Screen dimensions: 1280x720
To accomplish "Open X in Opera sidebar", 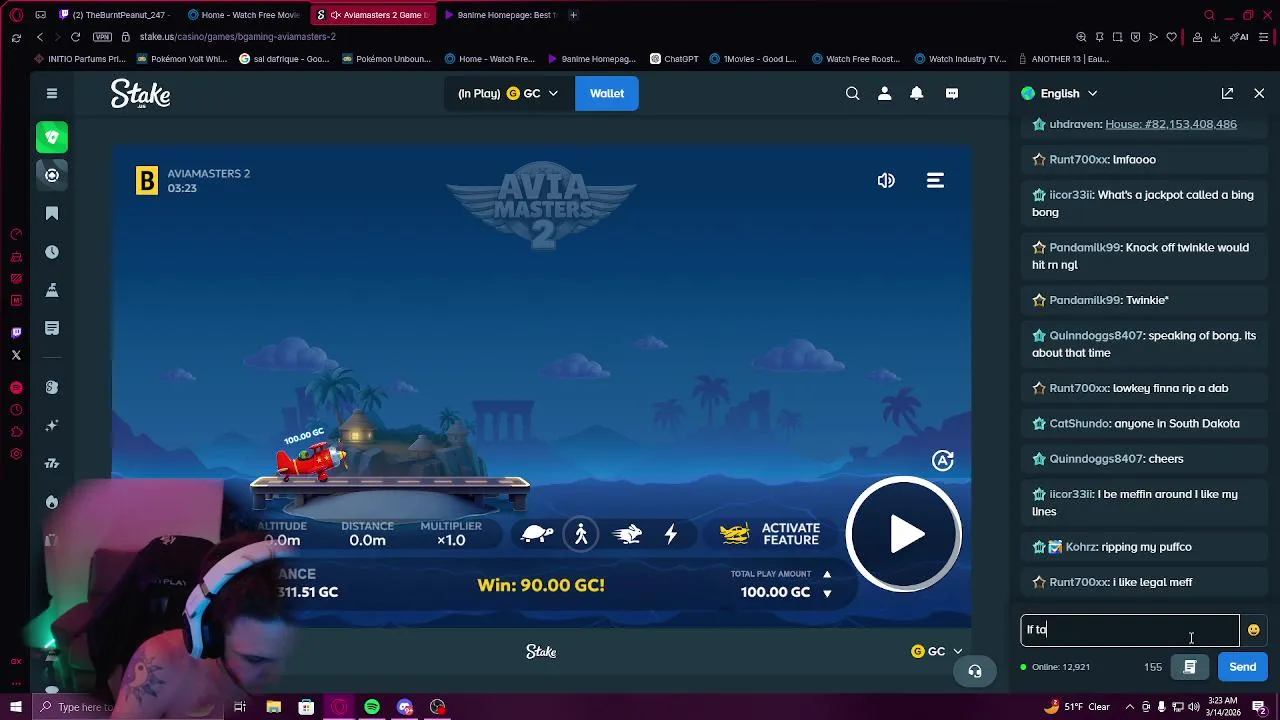I will click(16, 355).
